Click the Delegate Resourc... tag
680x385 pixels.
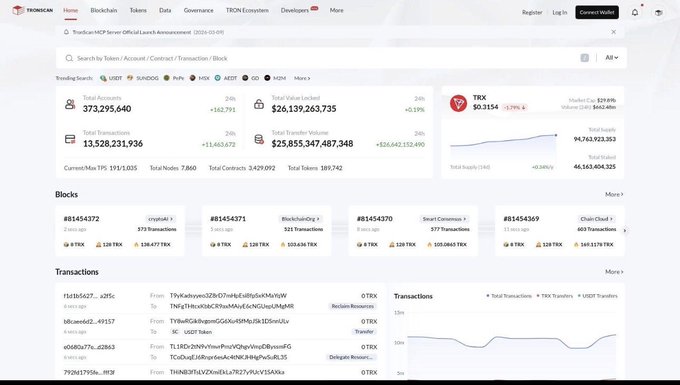(x=351, y=357)
